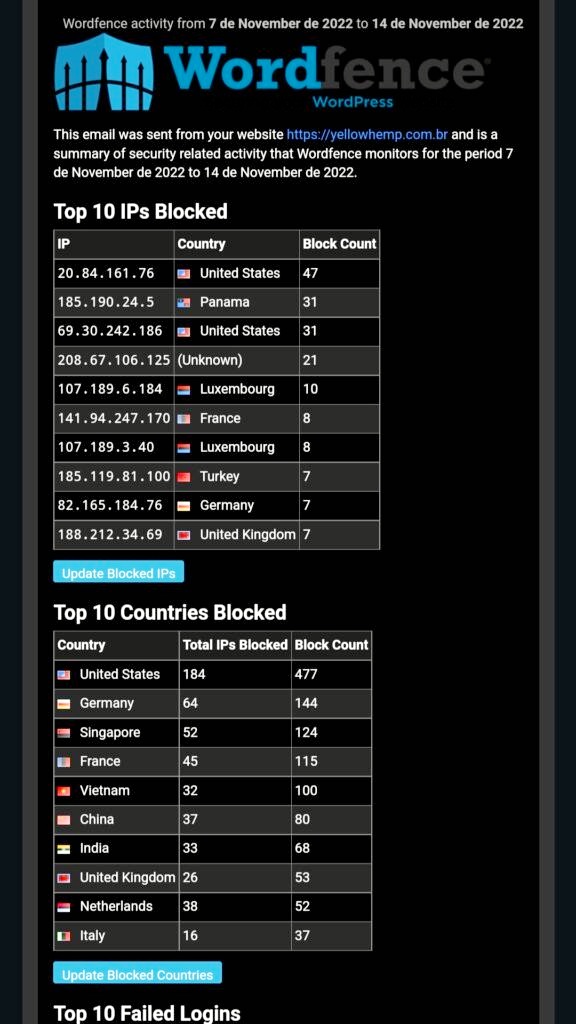Click the Netherlands flag icon

[x=64, y=907]
